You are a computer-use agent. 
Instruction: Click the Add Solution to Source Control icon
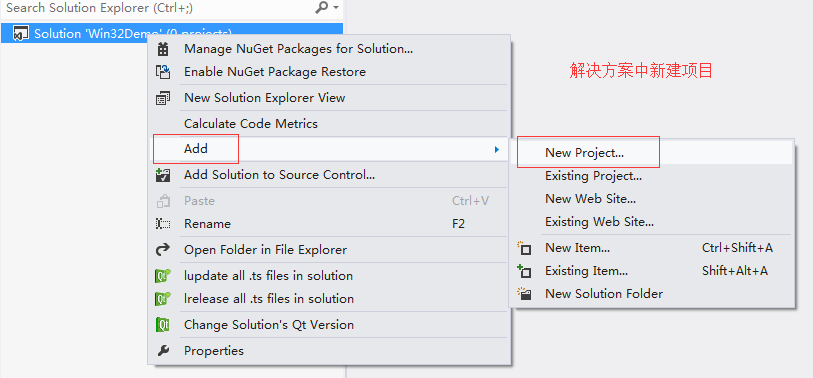tap(163, 175)
